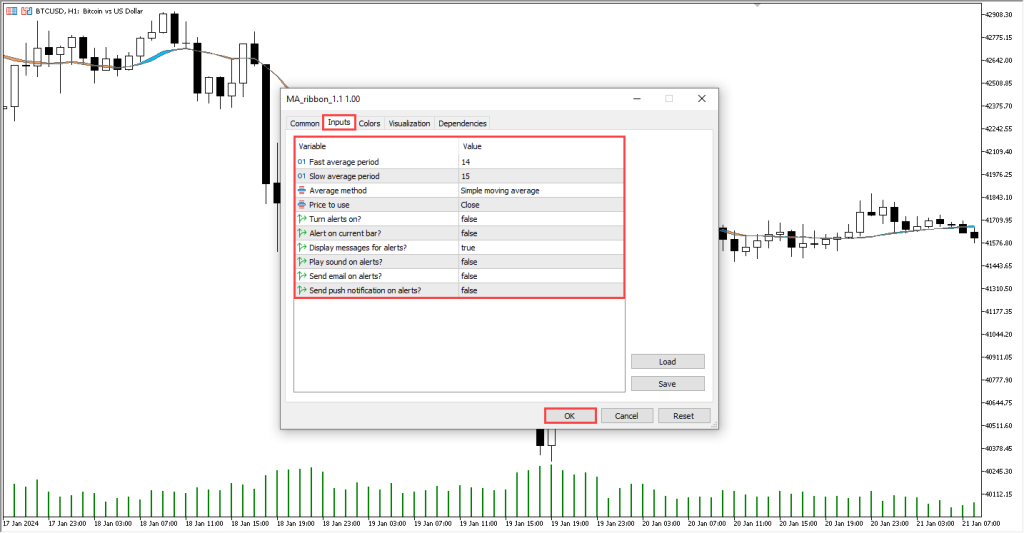Select the Price to use label
The image size is (1024, 533).
coord(329,205)
